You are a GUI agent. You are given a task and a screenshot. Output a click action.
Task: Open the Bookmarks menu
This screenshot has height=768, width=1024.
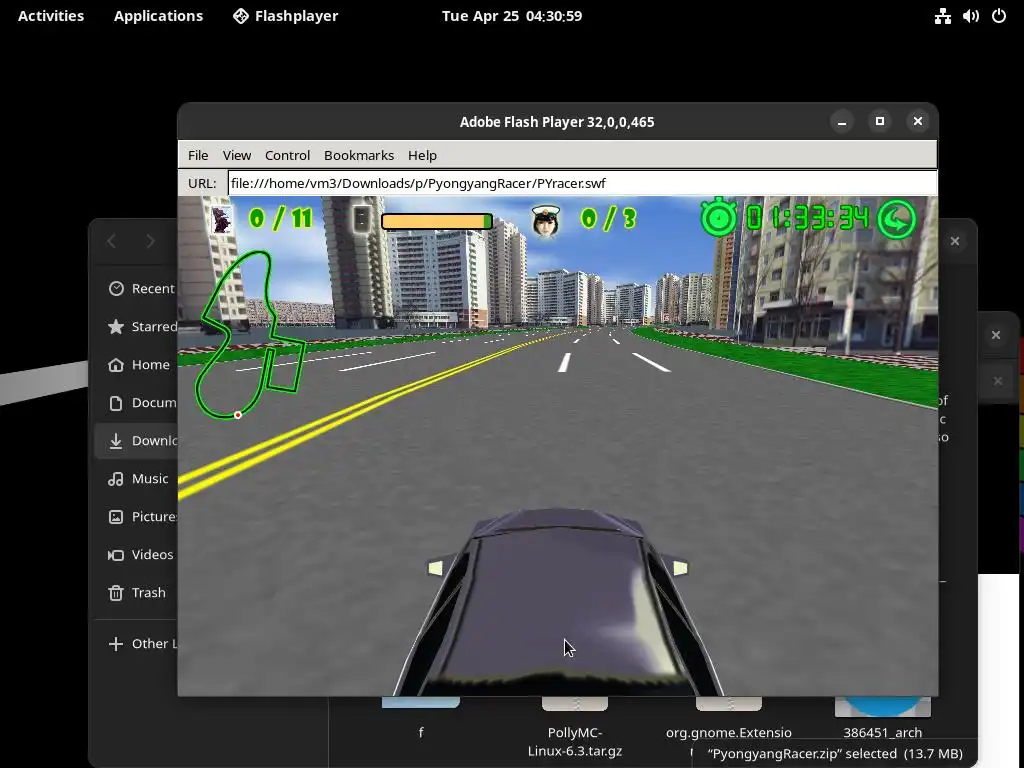point(359,155)
